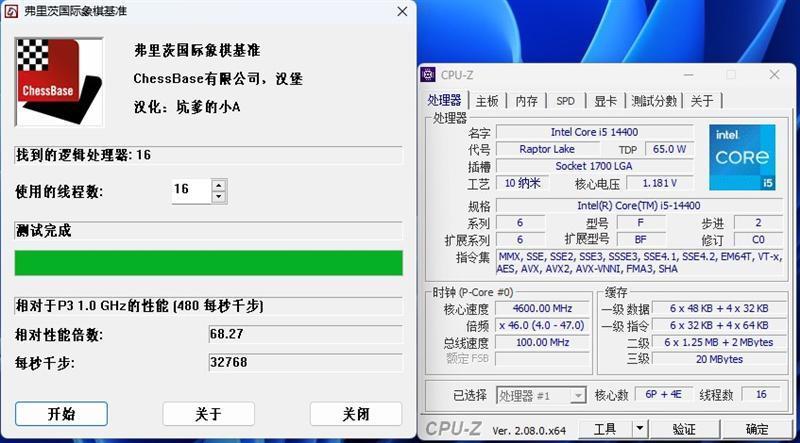Click the 关于 button in Fritz benchmark
The height and width of the screenshot is (443, 800).
(208, 414)
